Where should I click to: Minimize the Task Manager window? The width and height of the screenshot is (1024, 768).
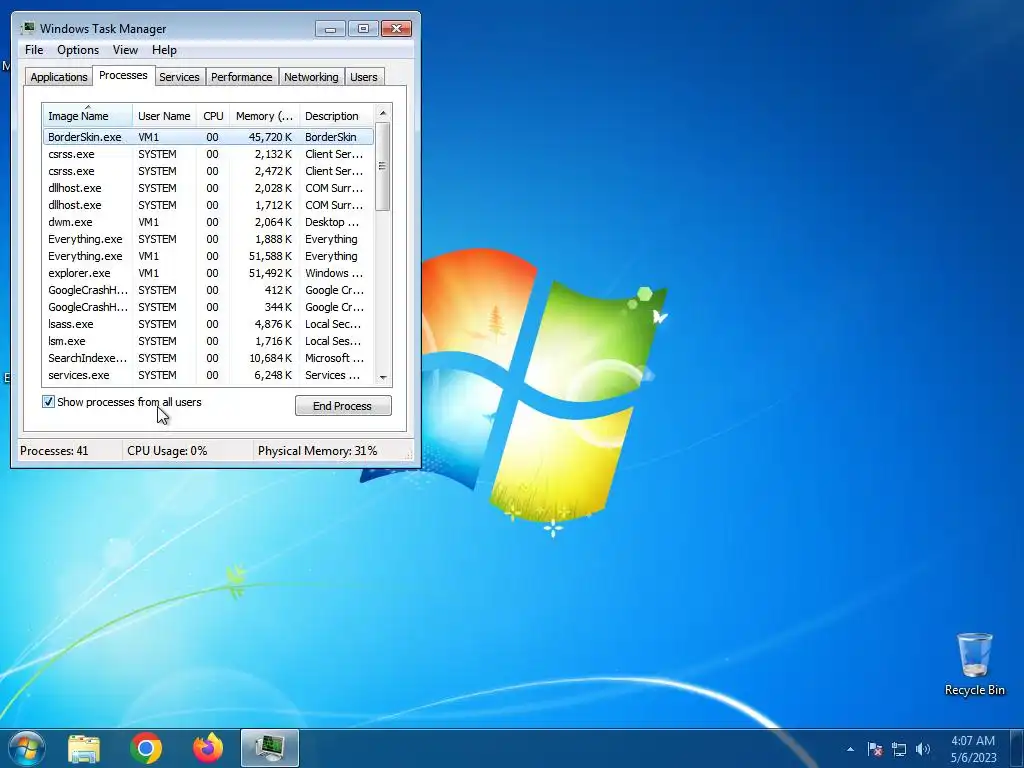330,29
